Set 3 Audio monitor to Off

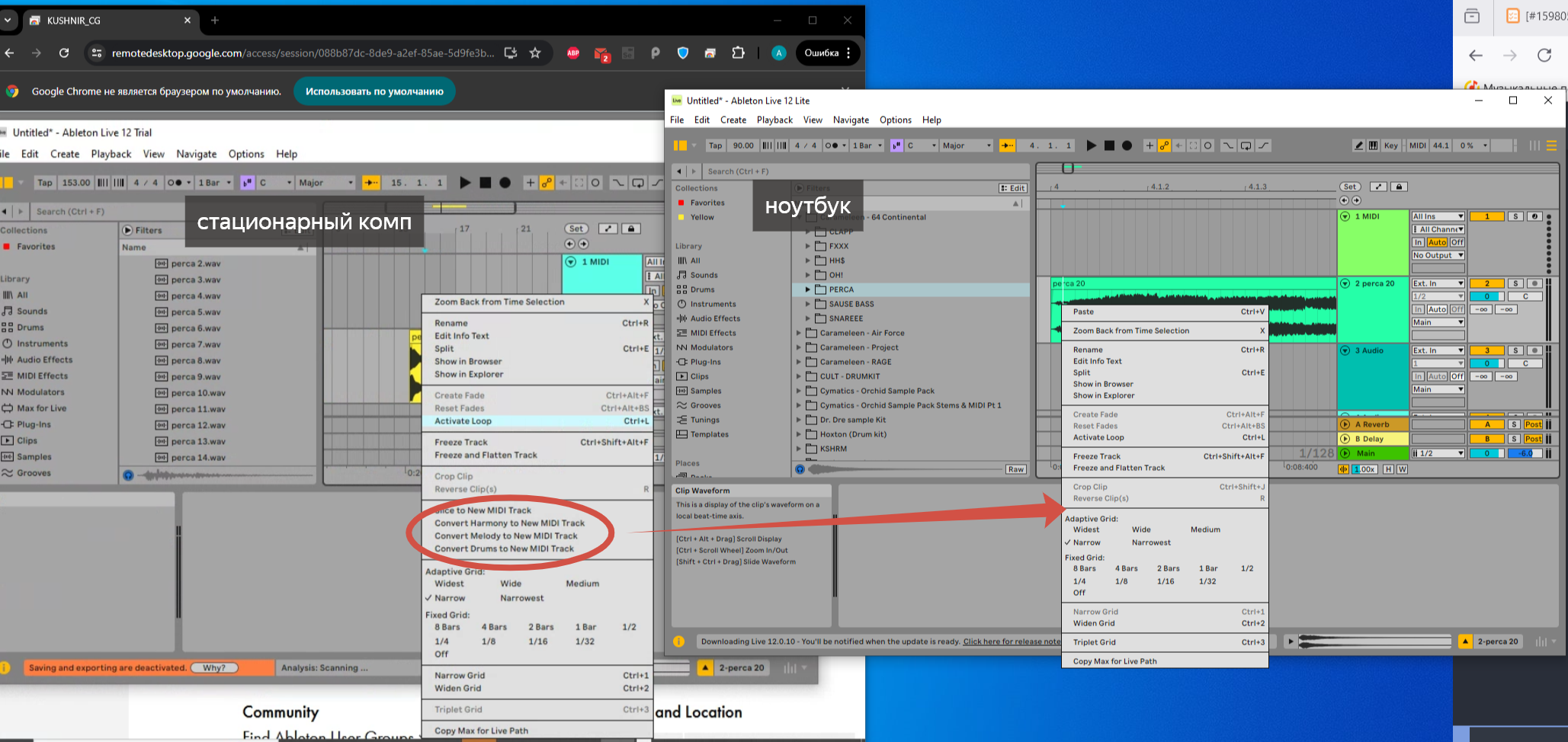(x=1457, y=376)
